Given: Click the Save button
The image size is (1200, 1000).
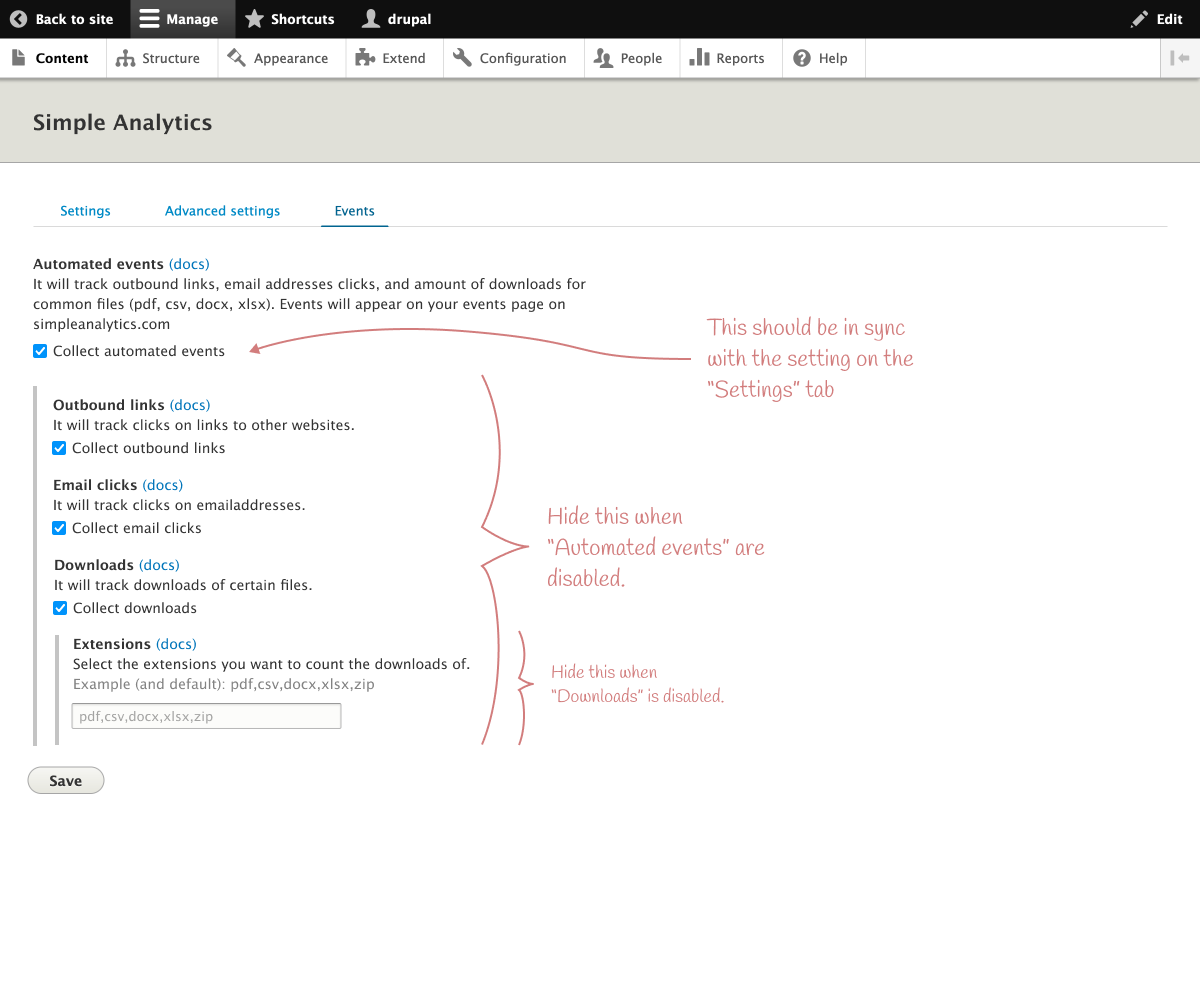Looking at the screenshot, I should [x=66, y=781].
